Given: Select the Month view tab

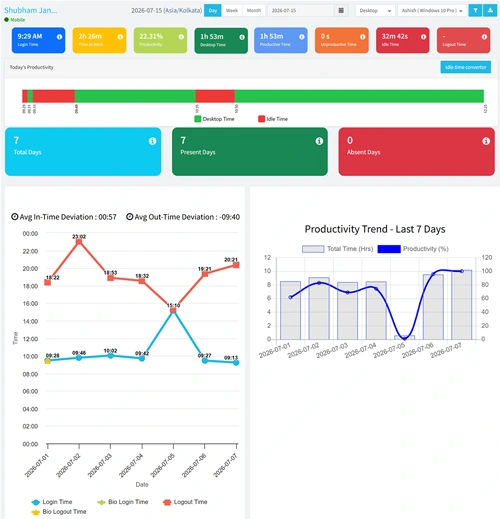Looking at the screenshot, I should coord(254,10).
